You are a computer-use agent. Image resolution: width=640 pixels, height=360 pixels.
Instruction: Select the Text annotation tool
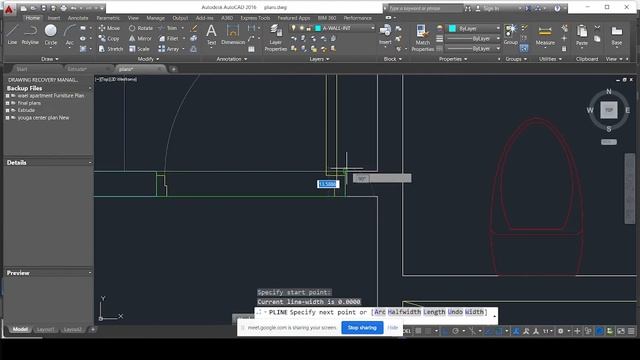(211, 35)
